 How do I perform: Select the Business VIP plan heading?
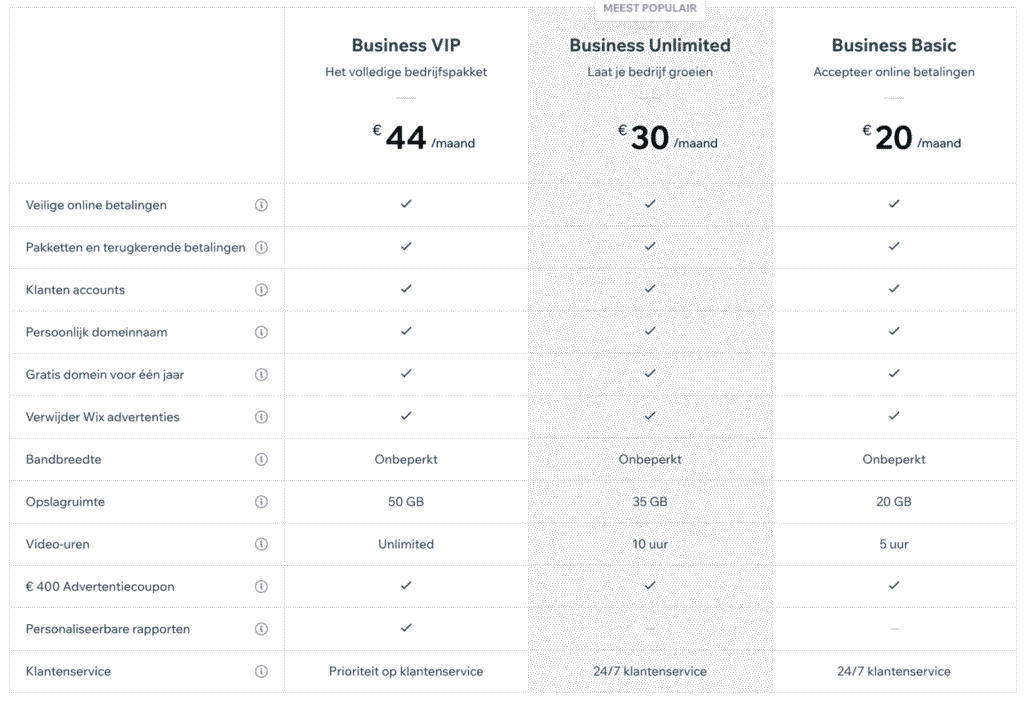(x=406, y=45)
